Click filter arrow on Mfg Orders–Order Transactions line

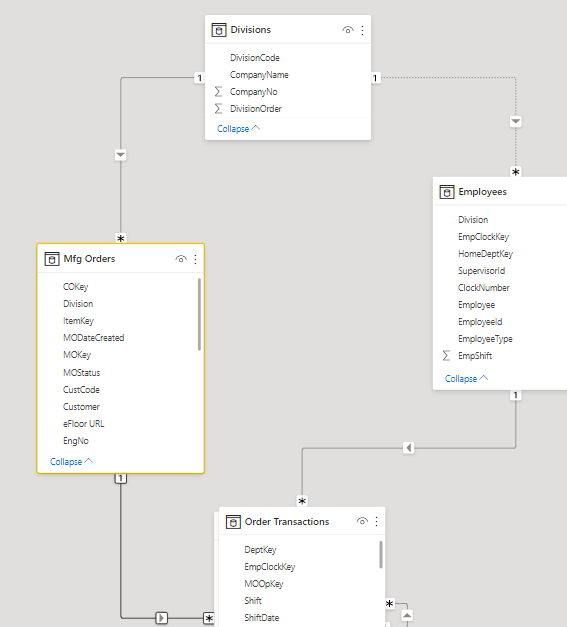point(162,618)
